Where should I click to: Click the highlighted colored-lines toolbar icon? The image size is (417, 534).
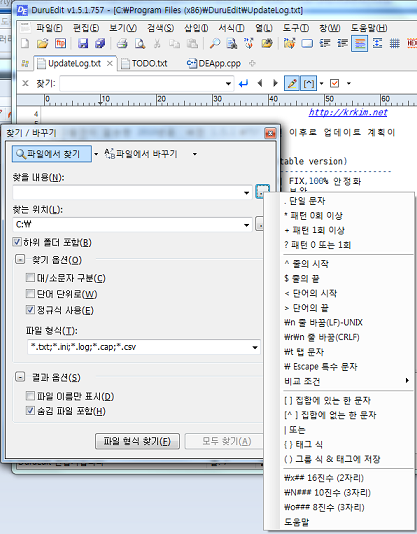(360, 44)
